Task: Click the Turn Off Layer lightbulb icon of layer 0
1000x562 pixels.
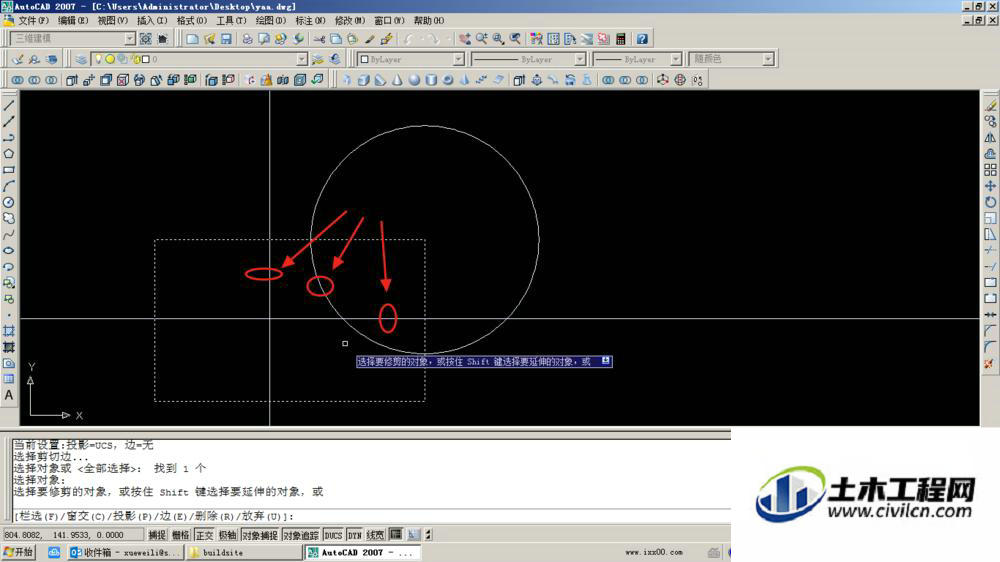Action: point(98,59)
